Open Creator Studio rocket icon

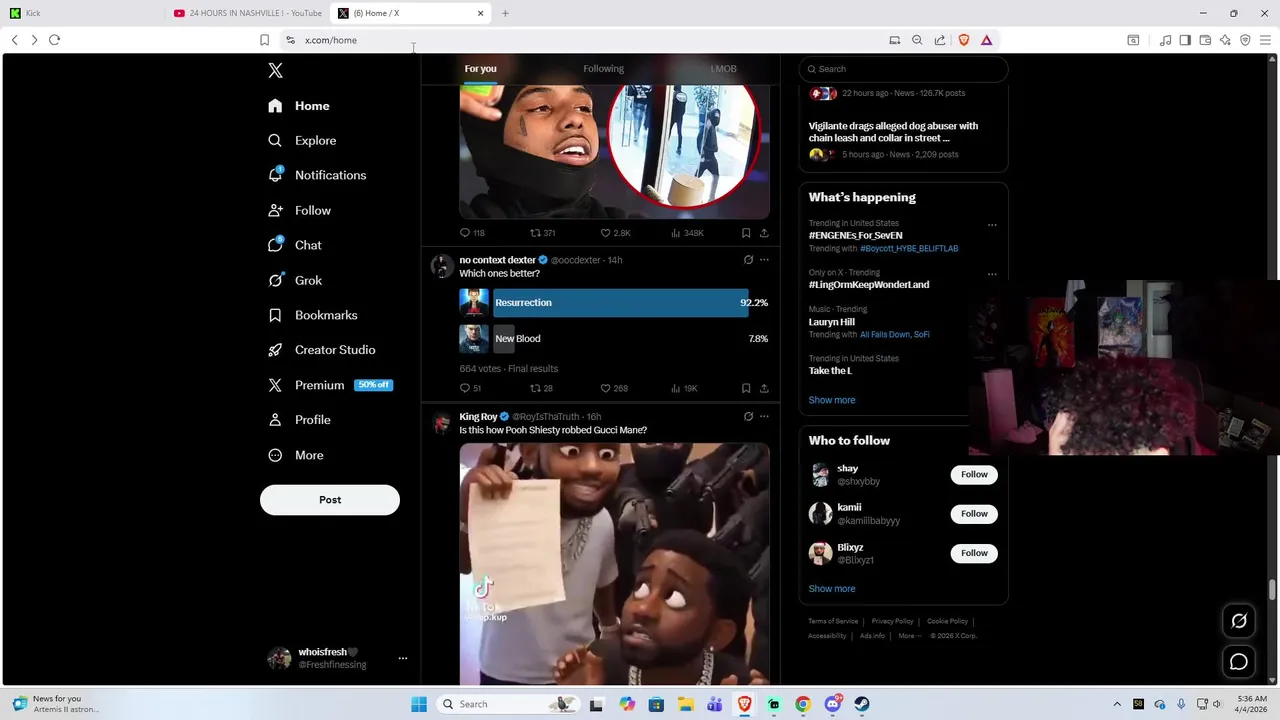275,350
